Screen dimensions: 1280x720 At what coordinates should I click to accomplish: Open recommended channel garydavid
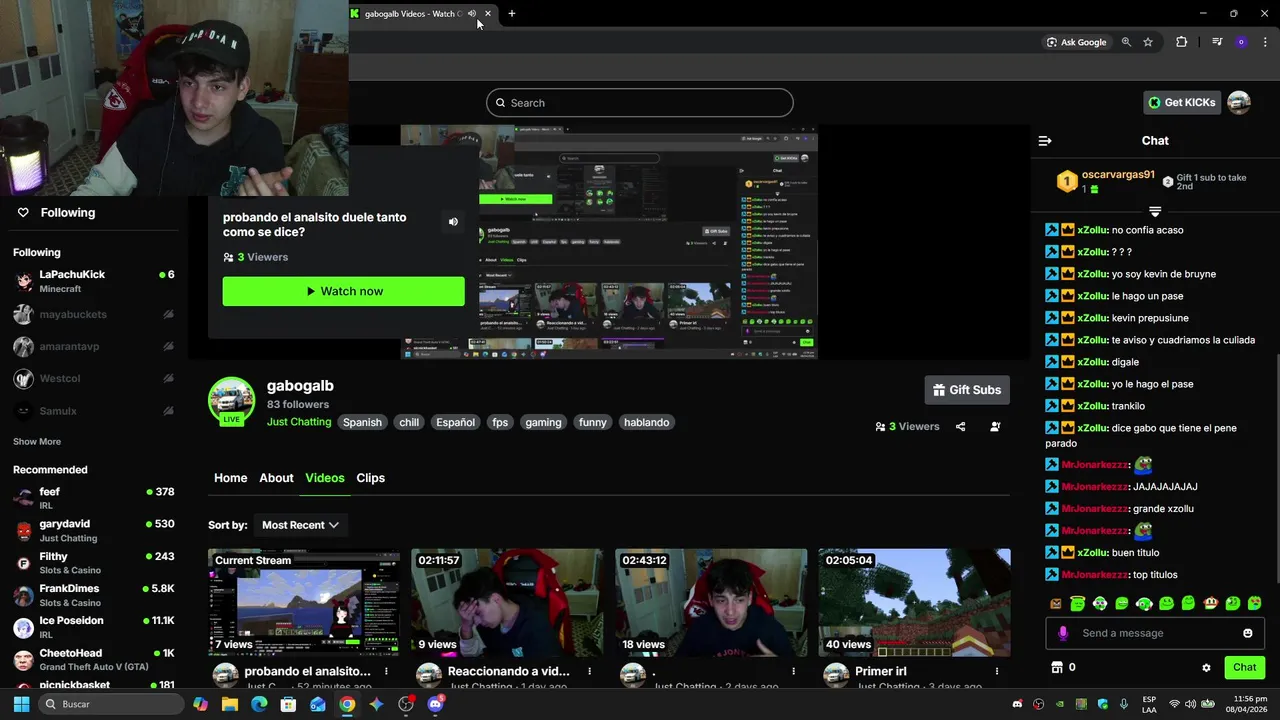coord(94,530)
